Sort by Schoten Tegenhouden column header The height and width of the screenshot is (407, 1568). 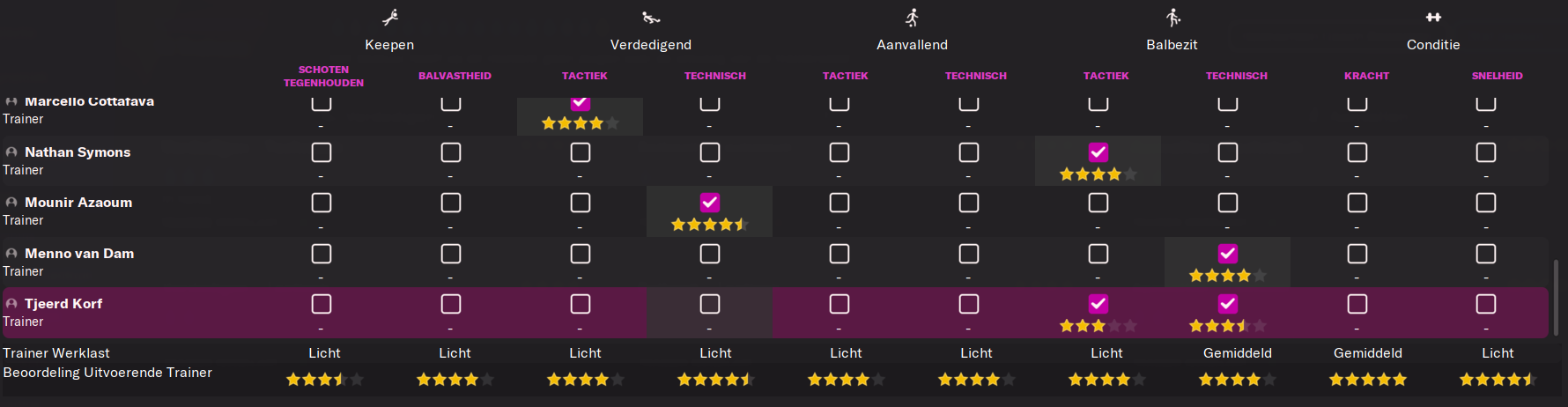pyautogui.click(x=323, y=76)
